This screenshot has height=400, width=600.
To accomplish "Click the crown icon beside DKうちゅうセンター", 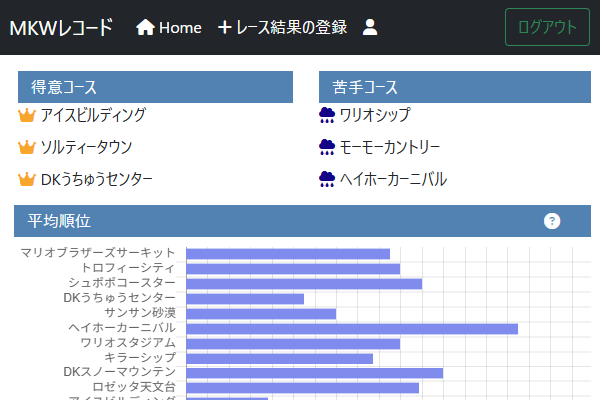I will click(x=27, y=180).
